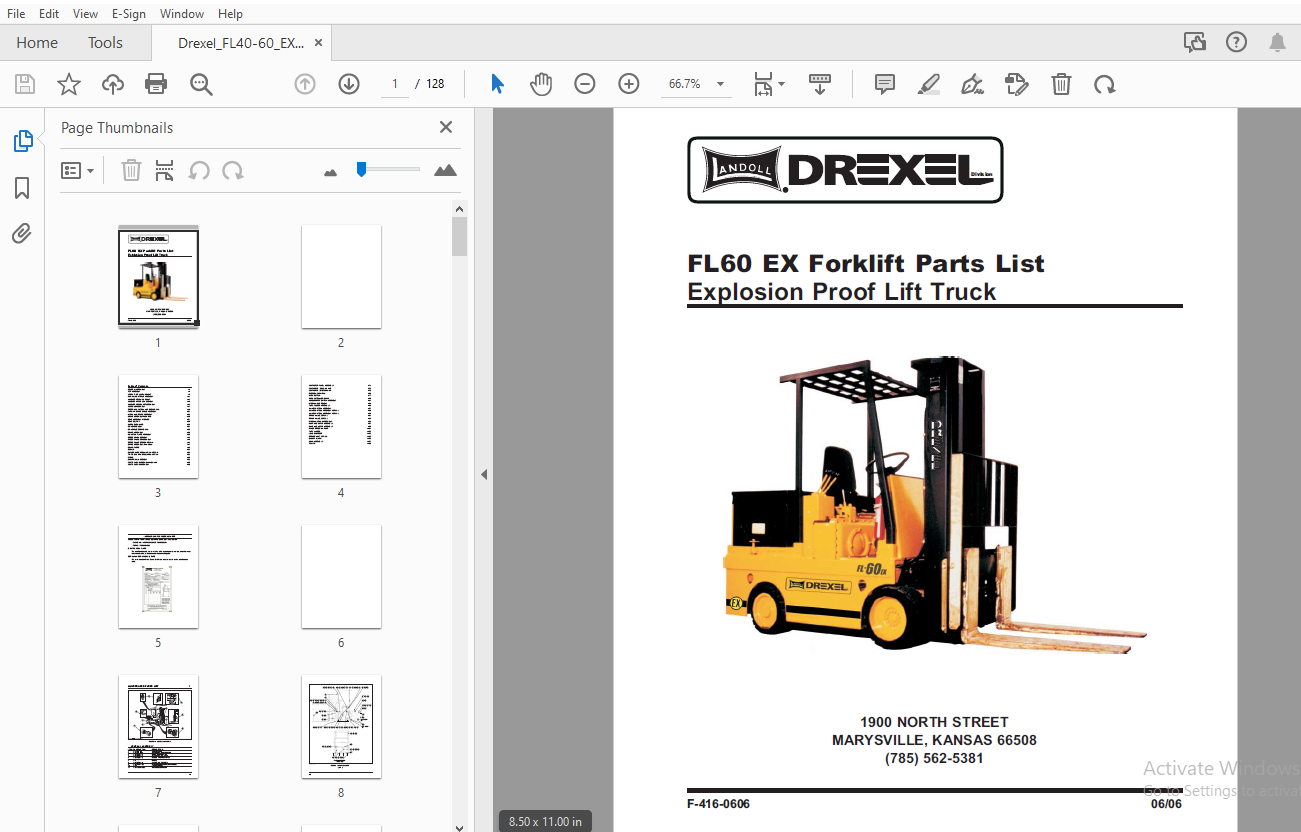Click the Edit PDF tool icon
This screenshot has width=1301, height=832.
(1017, 84)
